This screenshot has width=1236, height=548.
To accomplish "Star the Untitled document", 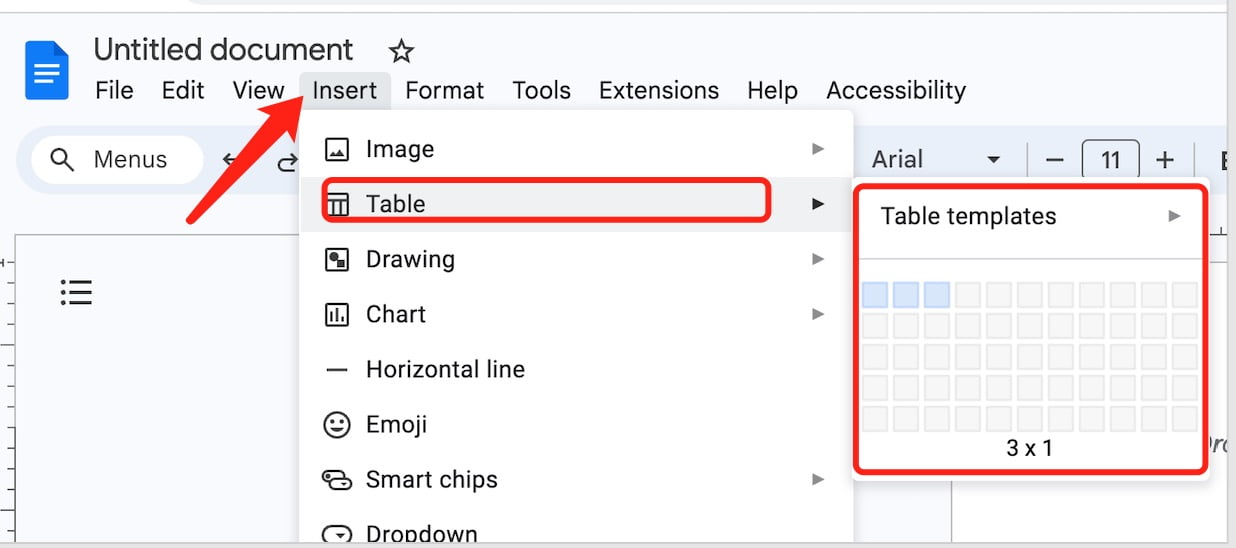I will click(401, 51).
